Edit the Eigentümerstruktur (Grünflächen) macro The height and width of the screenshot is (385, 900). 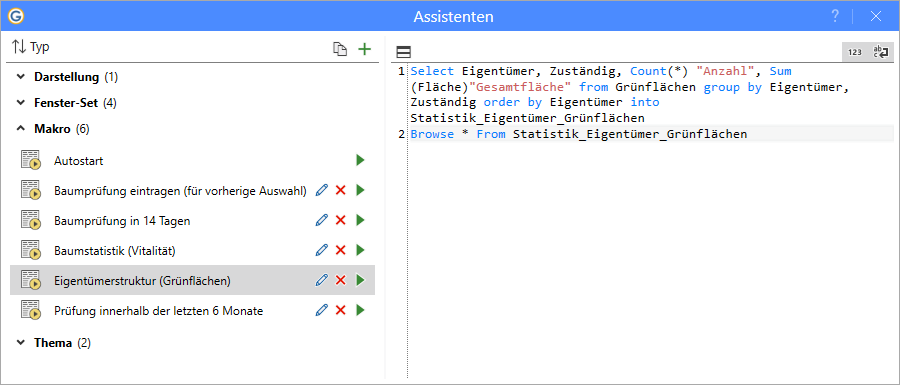322,280
